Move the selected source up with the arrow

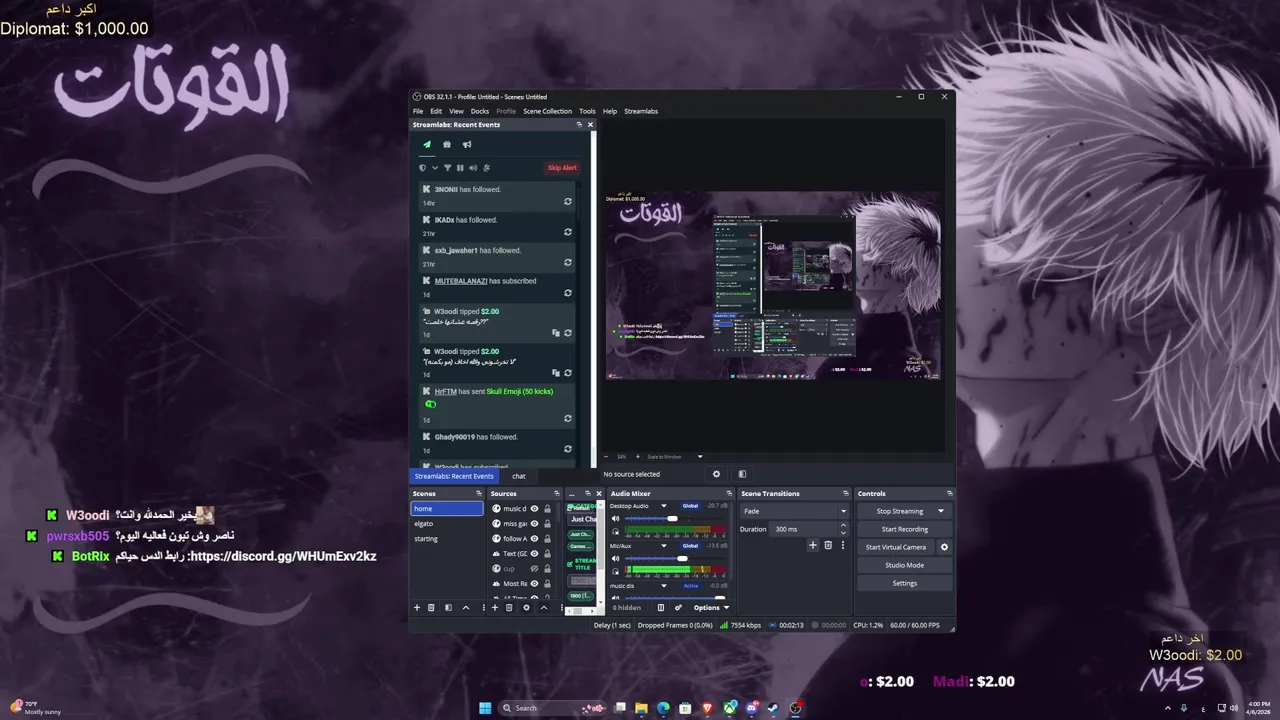tap(544, 607)
